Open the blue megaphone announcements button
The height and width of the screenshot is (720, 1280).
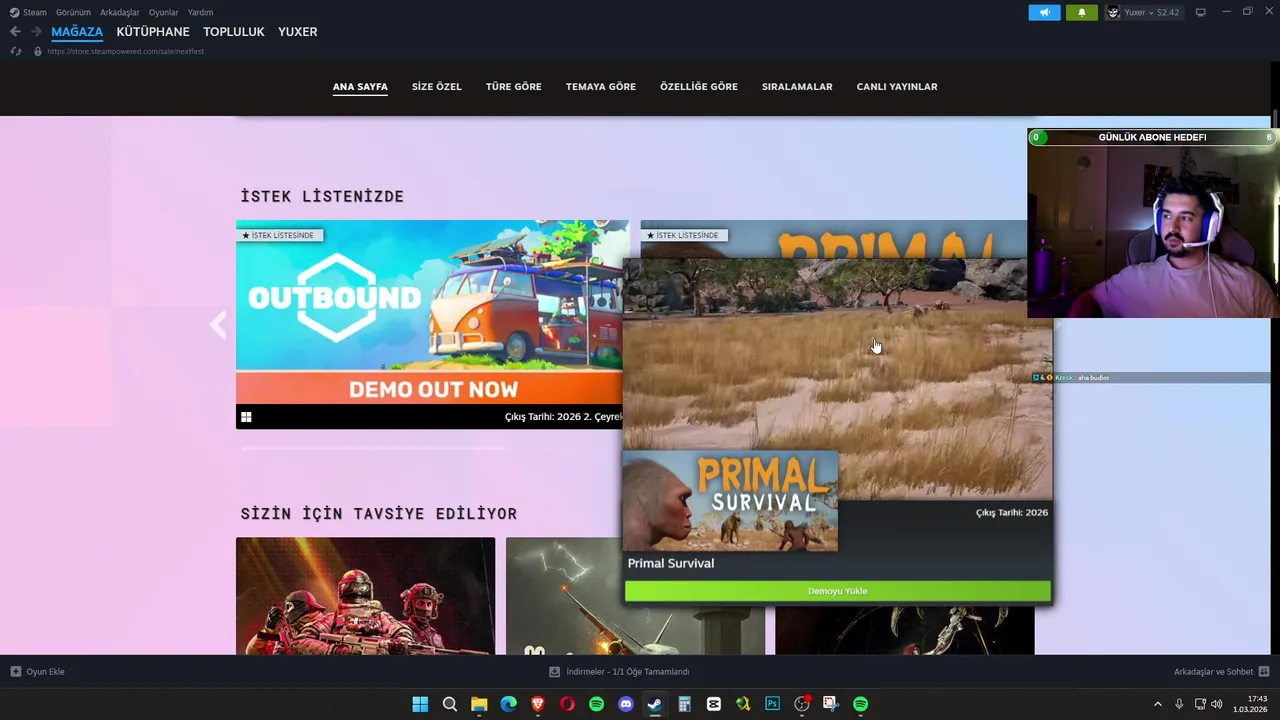click(1044, 12)
